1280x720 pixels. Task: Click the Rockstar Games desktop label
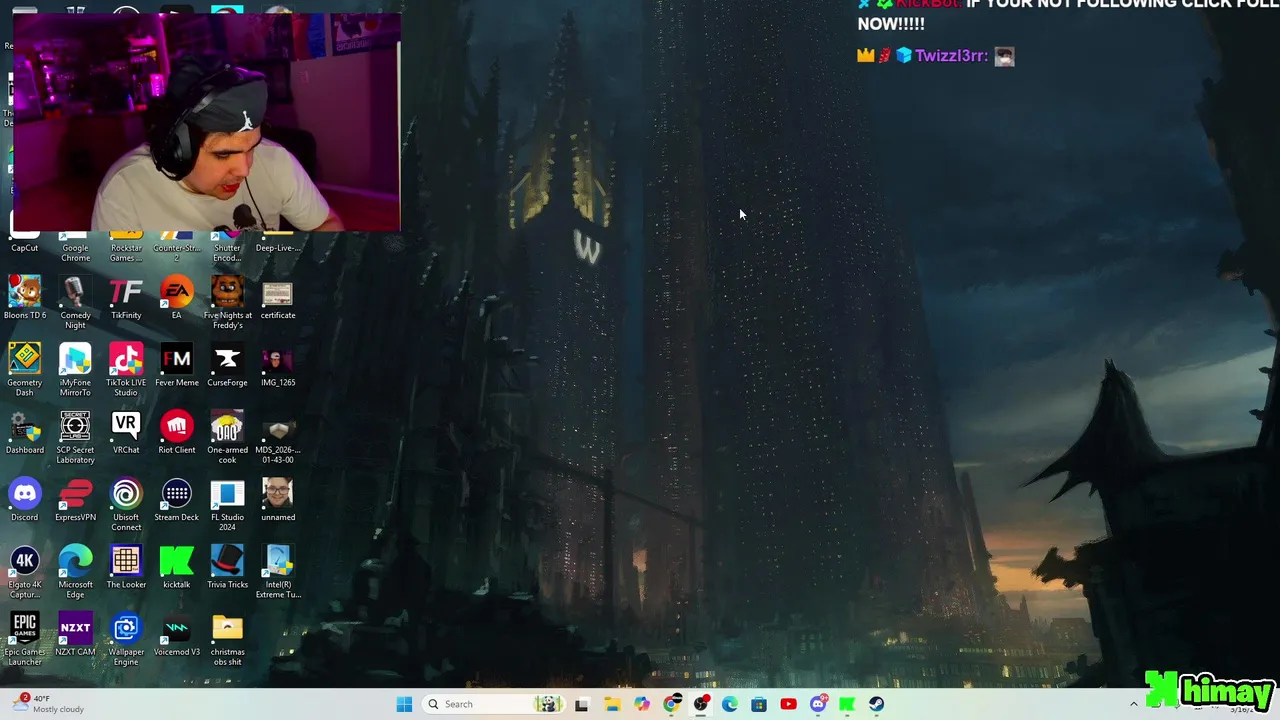coord(126,253)
